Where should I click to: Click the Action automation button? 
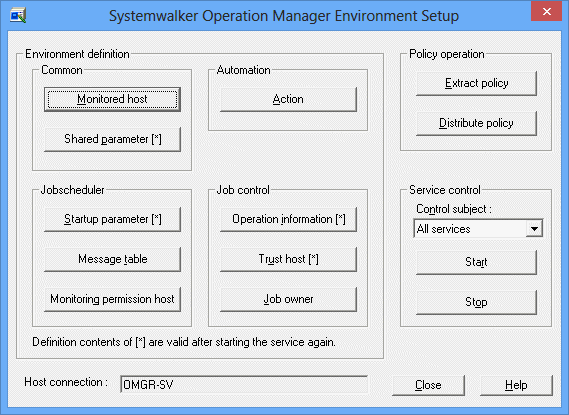[x=288, y=99]
